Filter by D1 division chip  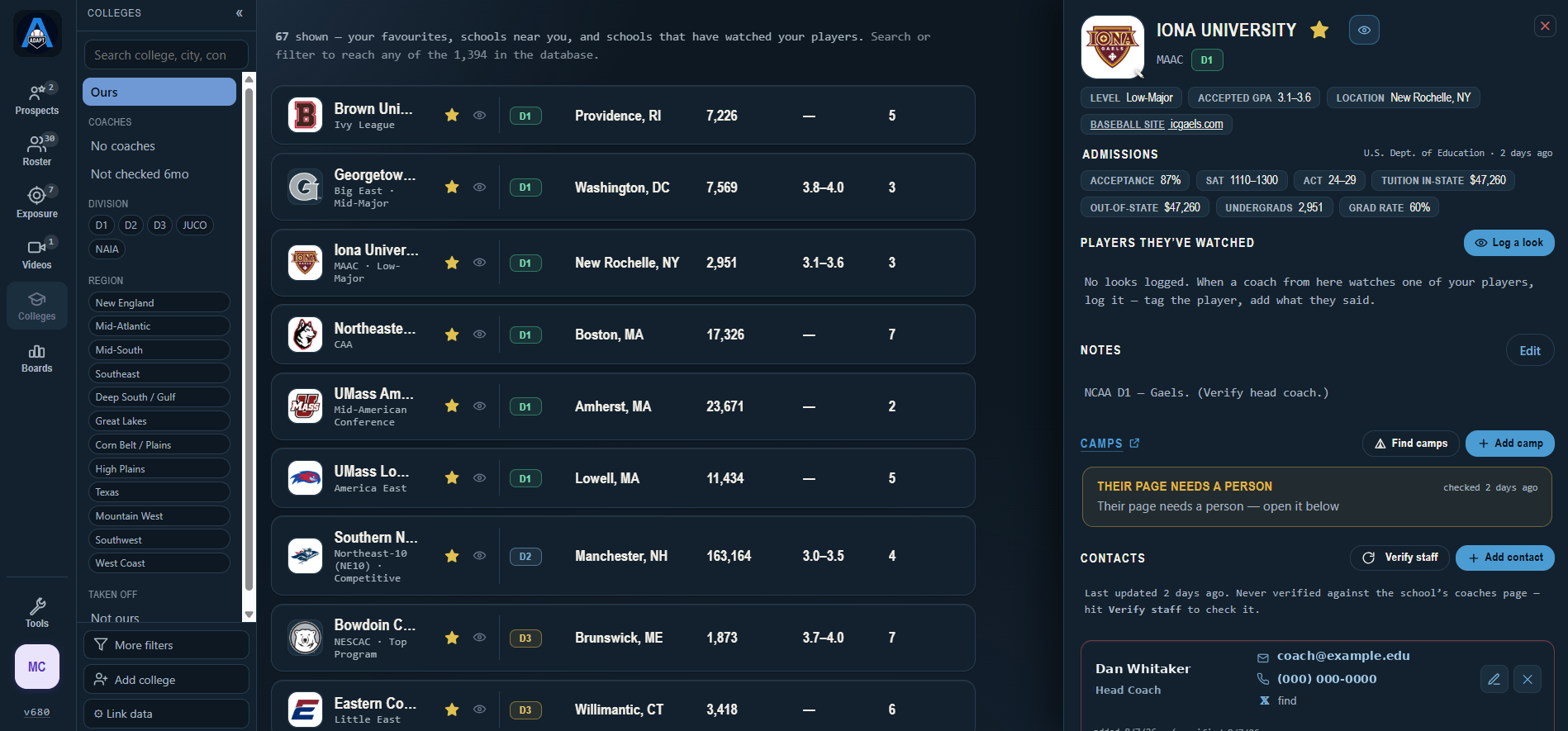[x=102, y=225]
